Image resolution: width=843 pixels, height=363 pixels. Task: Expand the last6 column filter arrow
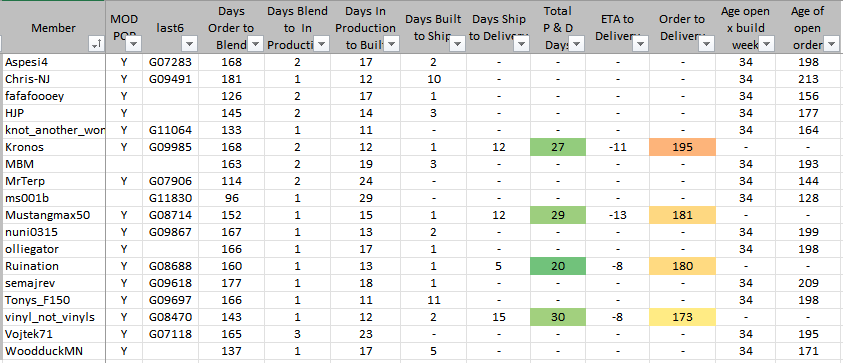[190, 45]
